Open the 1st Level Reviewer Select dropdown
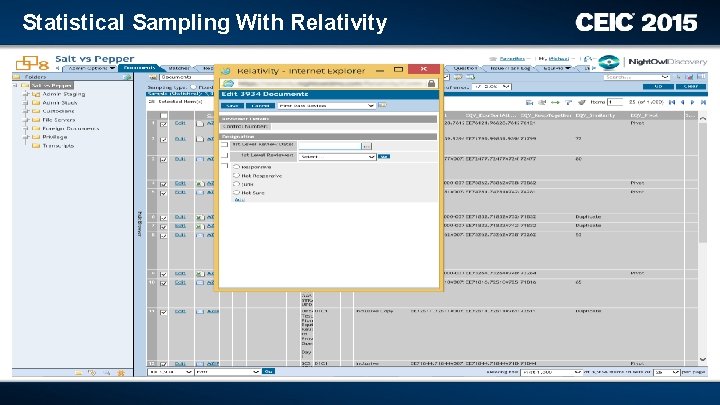The width and height of the screenshot is (720, 405). tap(338, 157)
